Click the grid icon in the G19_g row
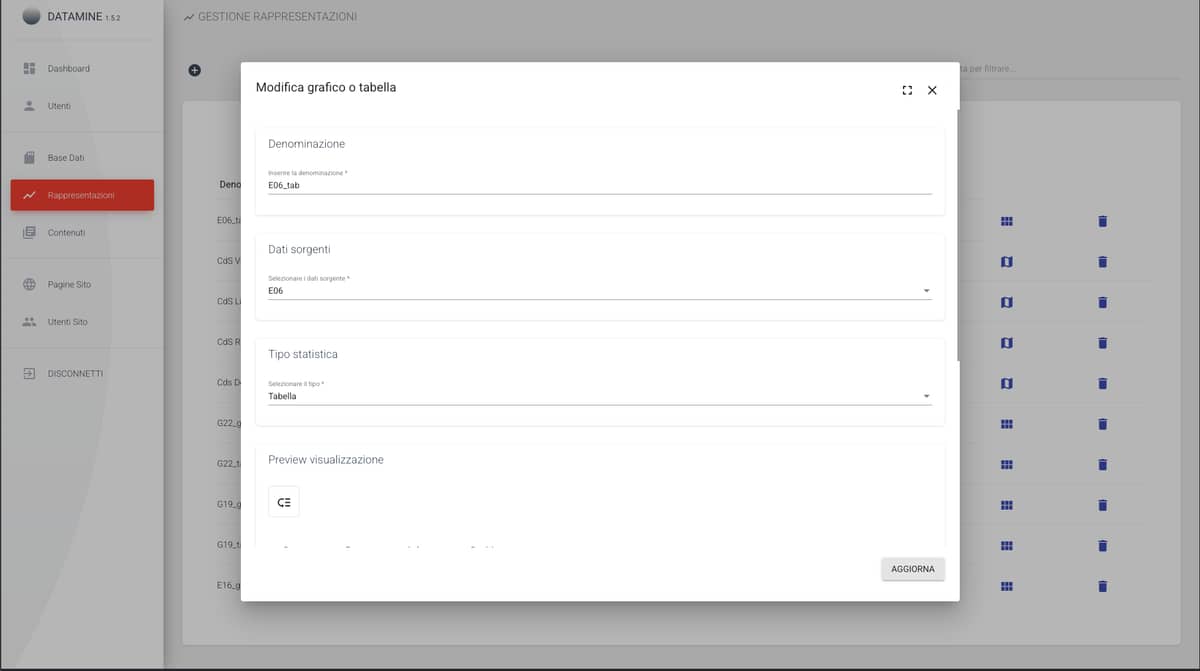 click(1007, 505)
